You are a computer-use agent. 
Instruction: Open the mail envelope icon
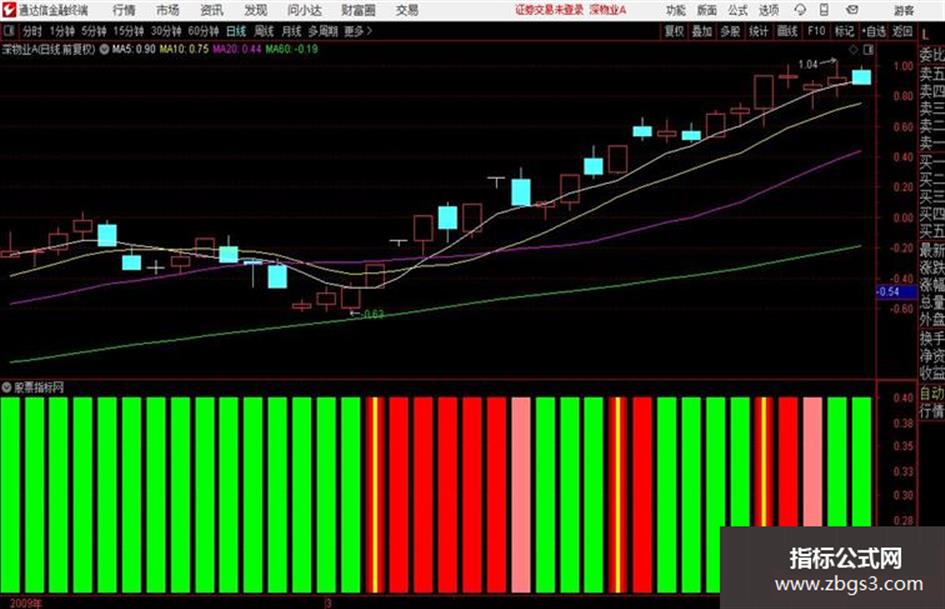click(x=852, y=10)
